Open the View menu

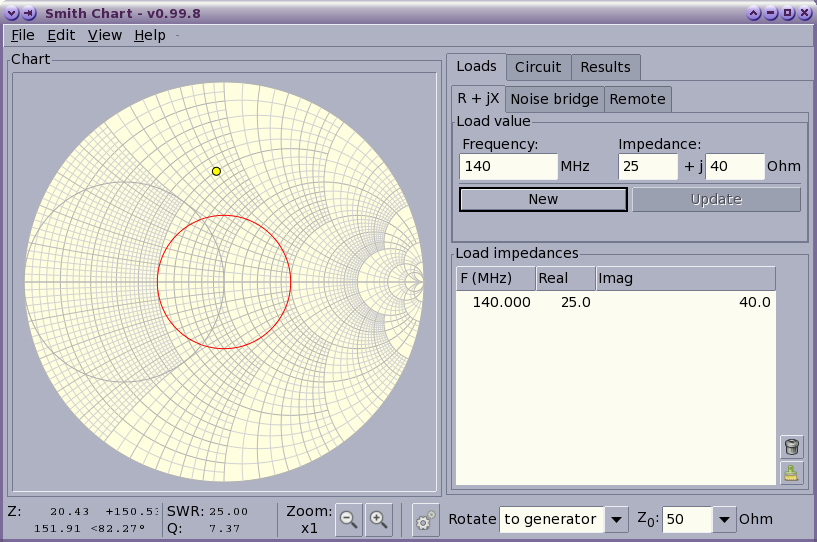pos(105,35)
